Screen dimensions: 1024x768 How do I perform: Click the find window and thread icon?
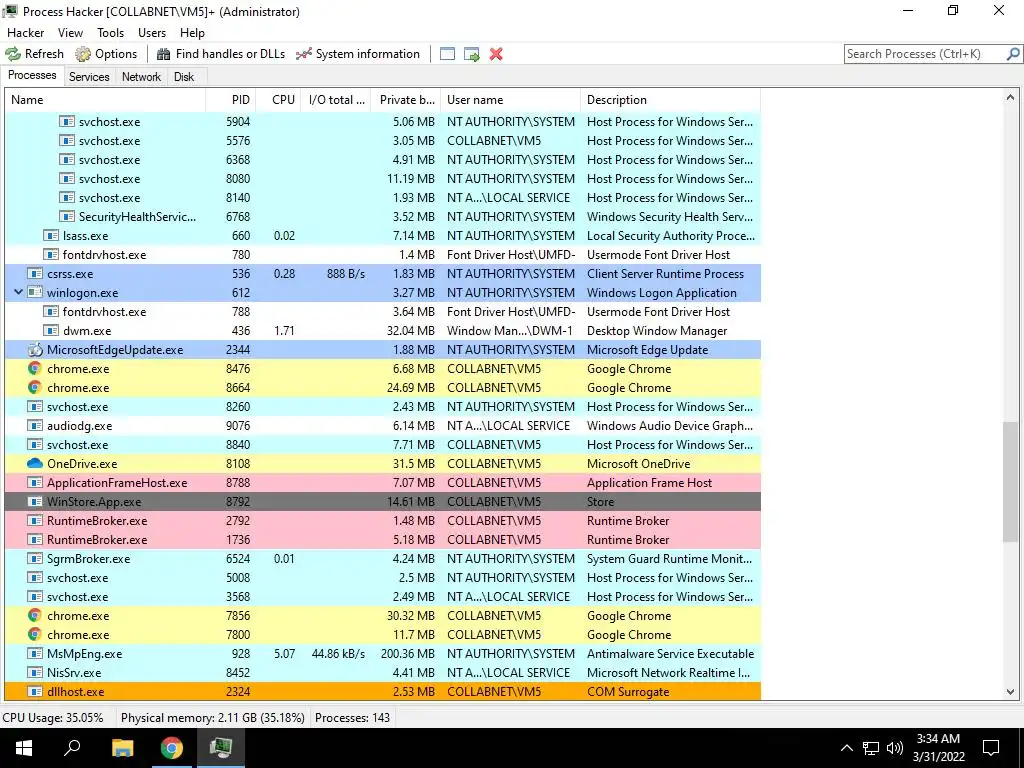(x=472, y=54)
